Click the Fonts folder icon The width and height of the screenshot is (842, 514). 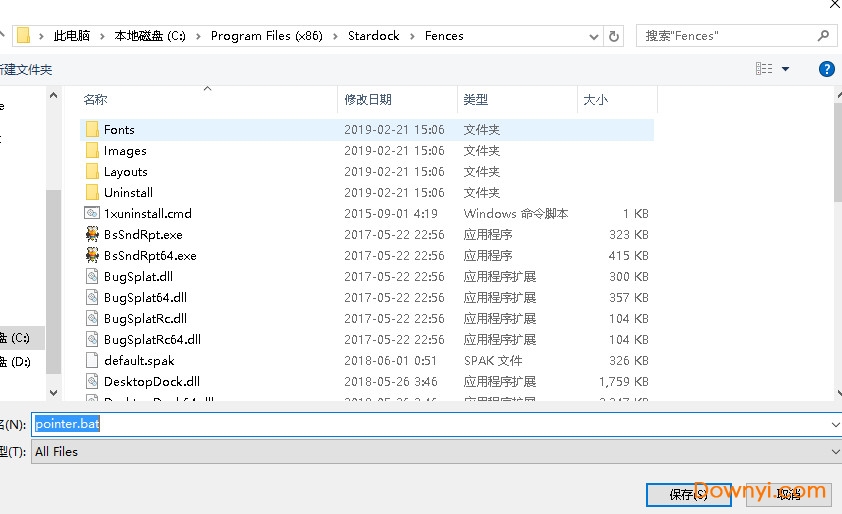pos(92,129)
